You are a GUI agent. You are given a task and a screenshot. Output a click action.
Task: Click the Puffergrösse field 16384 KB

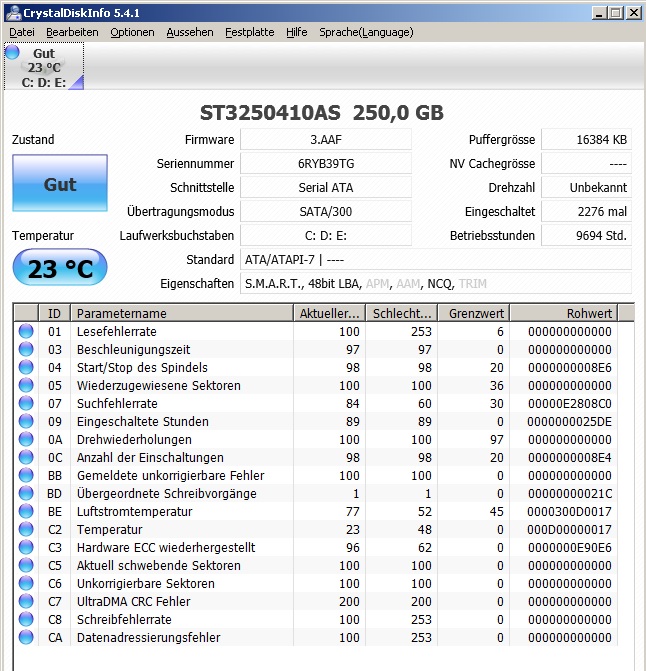(587, 140)
